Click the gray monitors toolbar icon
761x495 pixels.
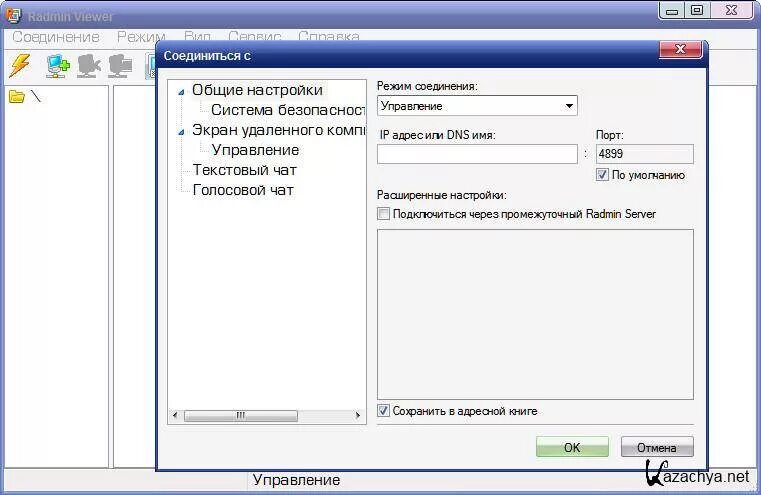pos(120,66)
